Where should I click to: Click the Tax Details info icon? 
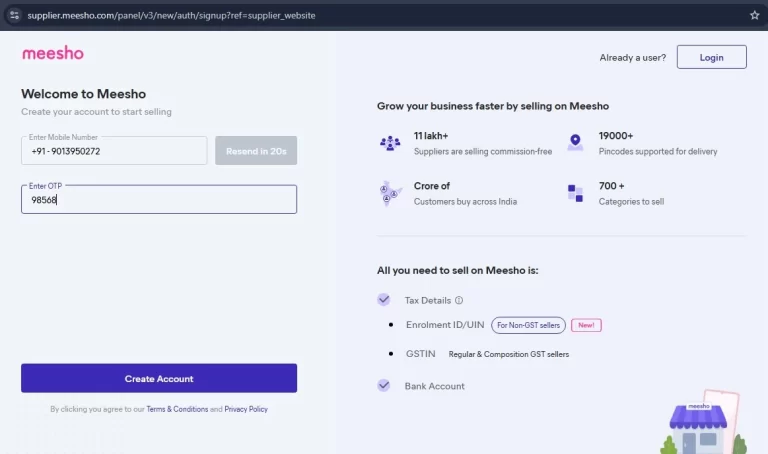[x=459, y=300]
